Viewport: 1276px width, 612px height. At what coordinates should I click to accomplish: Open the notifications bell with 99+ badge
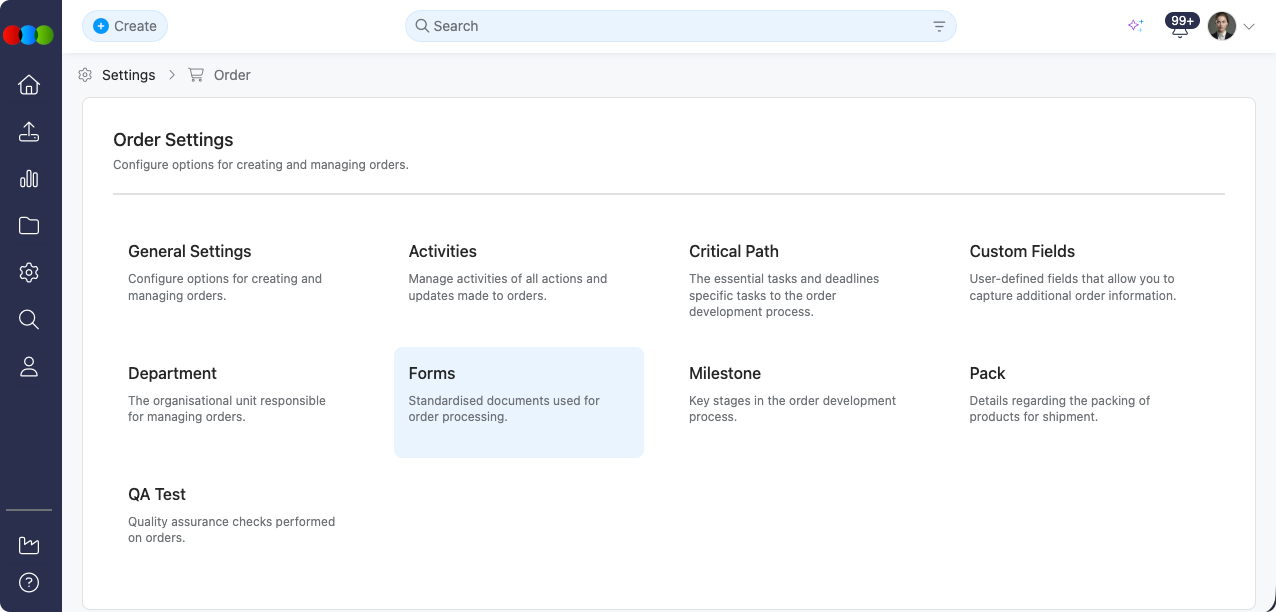click(1180, 27)
